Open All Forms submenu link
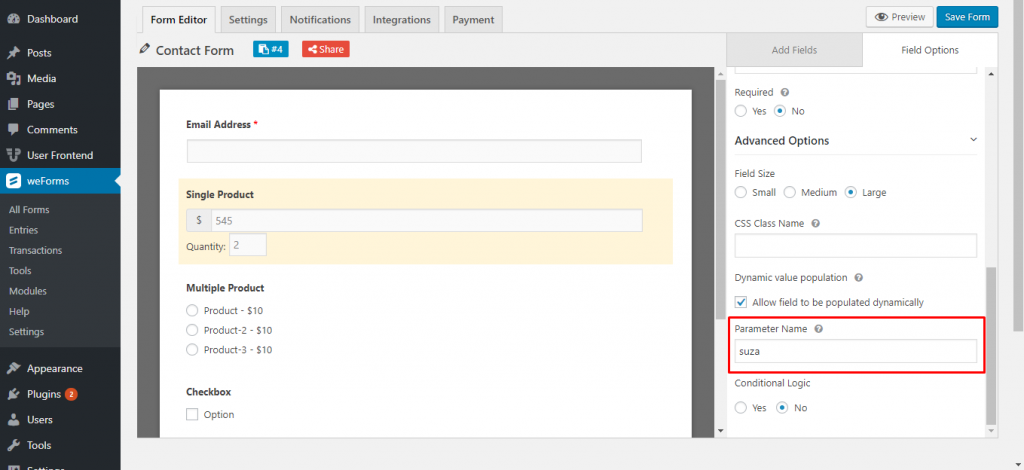Screen dimensions: 1024x470 click(29, 210)
